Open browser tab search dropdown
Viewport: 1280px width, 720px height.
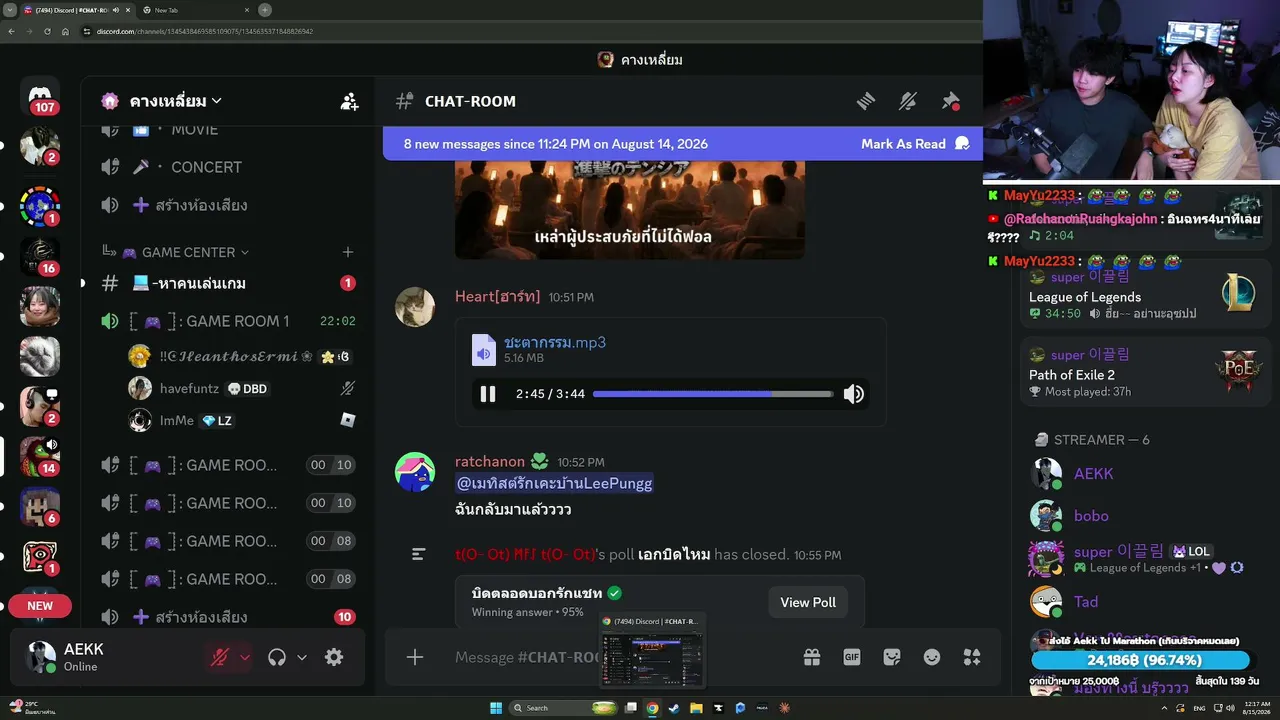point(10,10)
